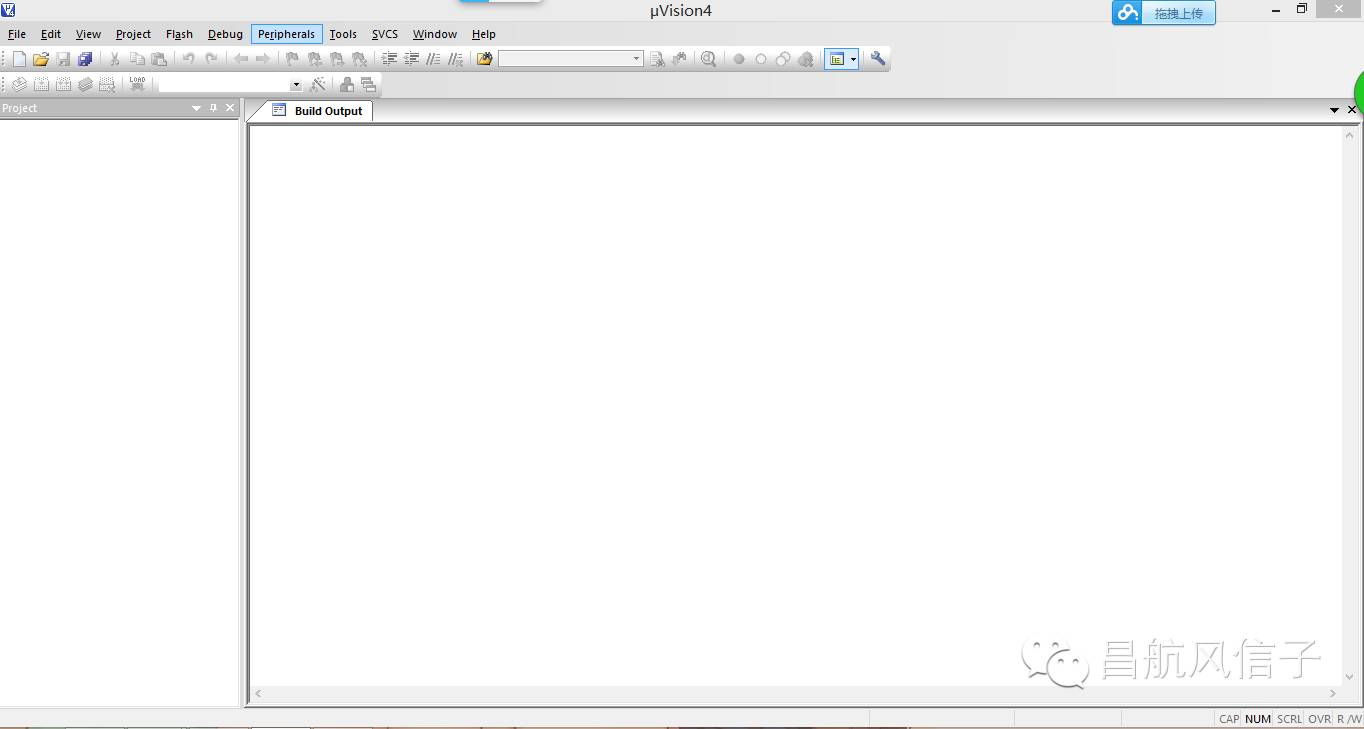This screenshot has width=1364, height=729.
Task: Open the Select Target dropdown arrow
Action: pos(296,85)
